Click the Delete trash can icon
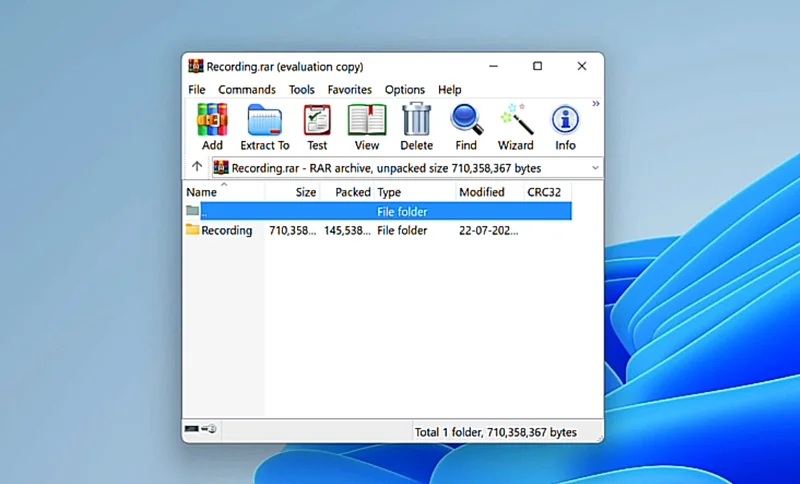 [x=416, y=120]
